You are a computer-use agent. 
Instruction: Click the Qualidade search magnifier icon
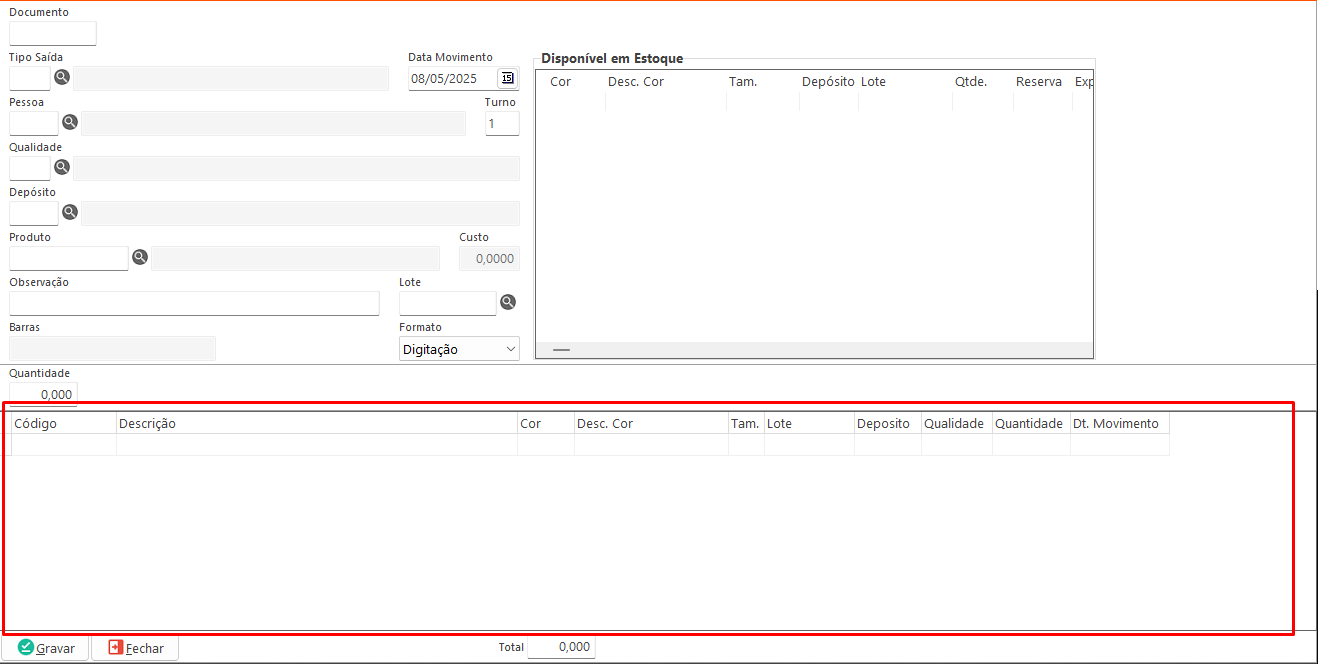[62, 167]
